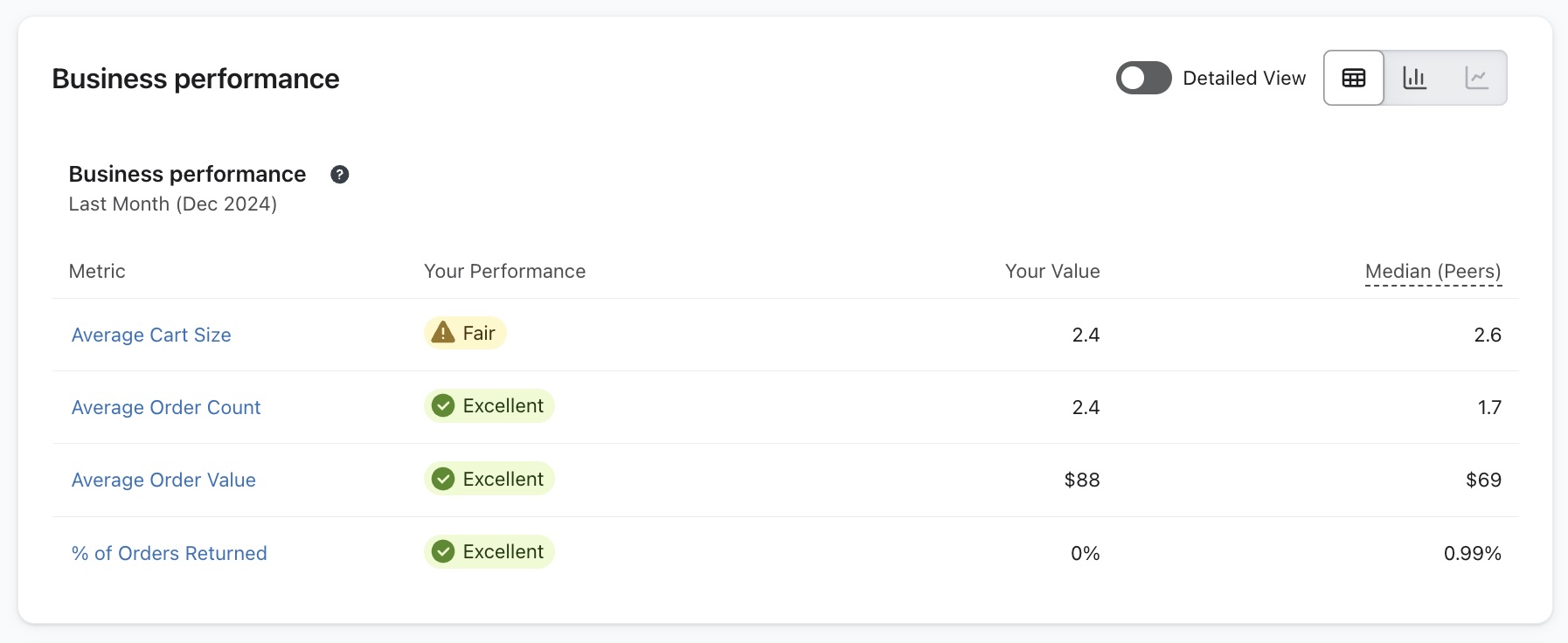Open Average Order Count metric link
The width and height of the screenshot is (1568, 643).
click(x=166, y=407)
